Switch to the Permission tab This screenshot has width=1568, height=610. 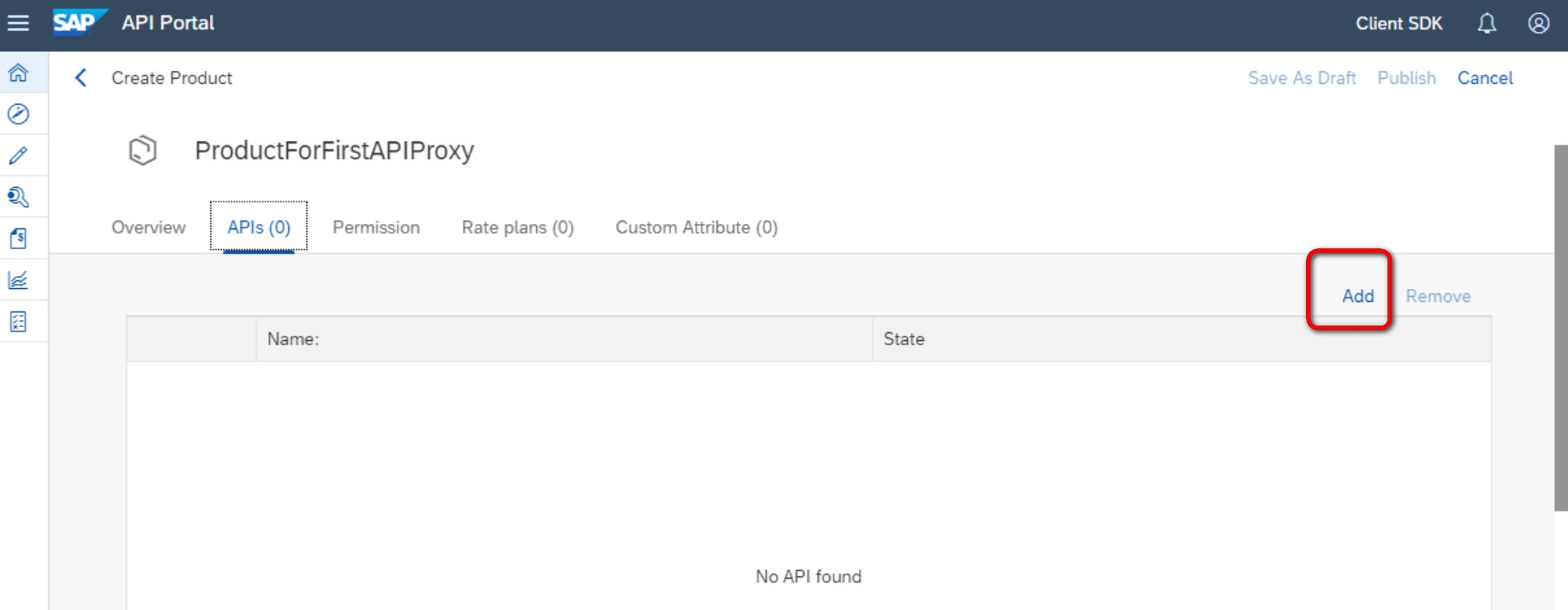coord(376,228)
